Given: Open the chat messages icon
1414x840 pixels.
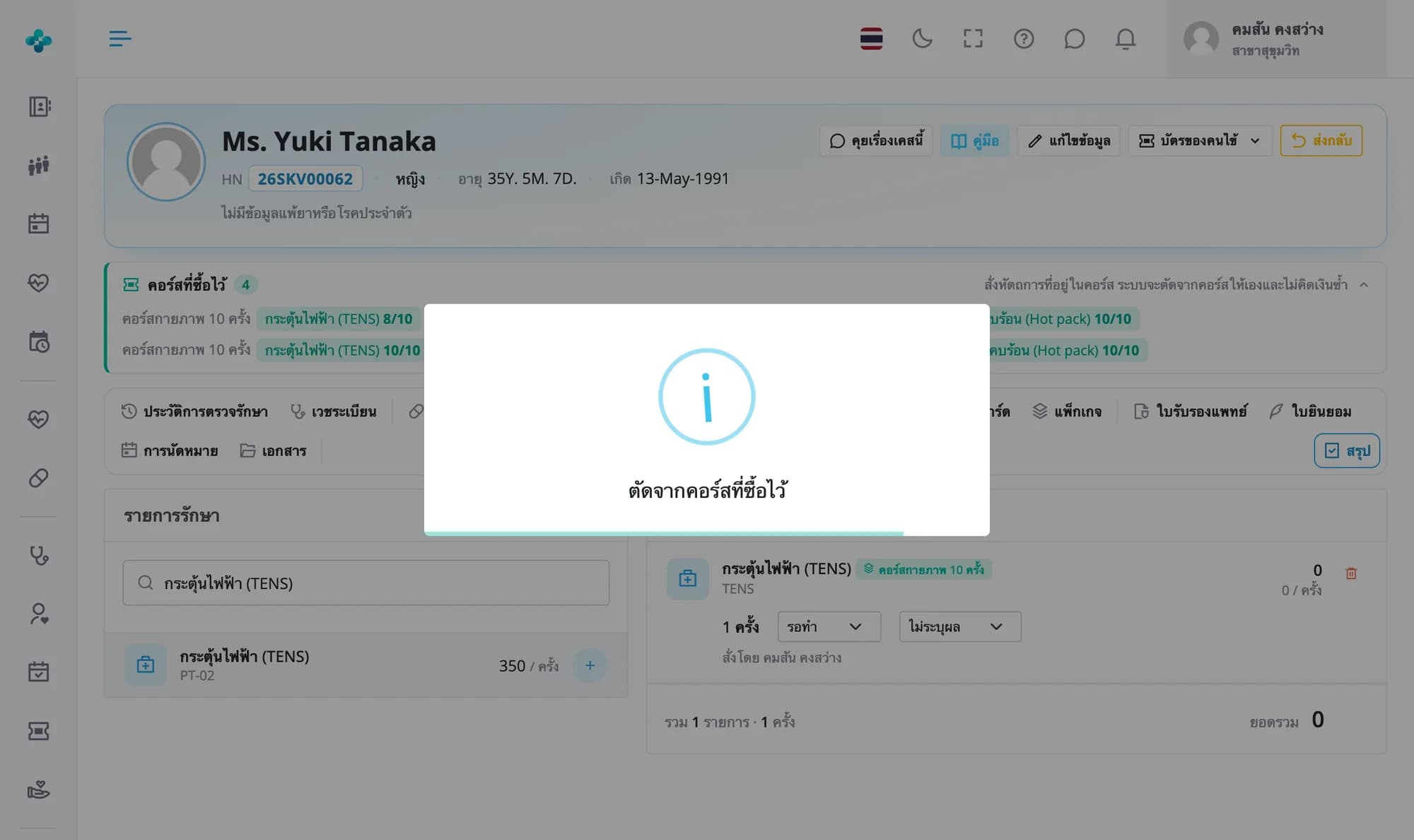Looking at the screenshot, I should [1074, 38].
